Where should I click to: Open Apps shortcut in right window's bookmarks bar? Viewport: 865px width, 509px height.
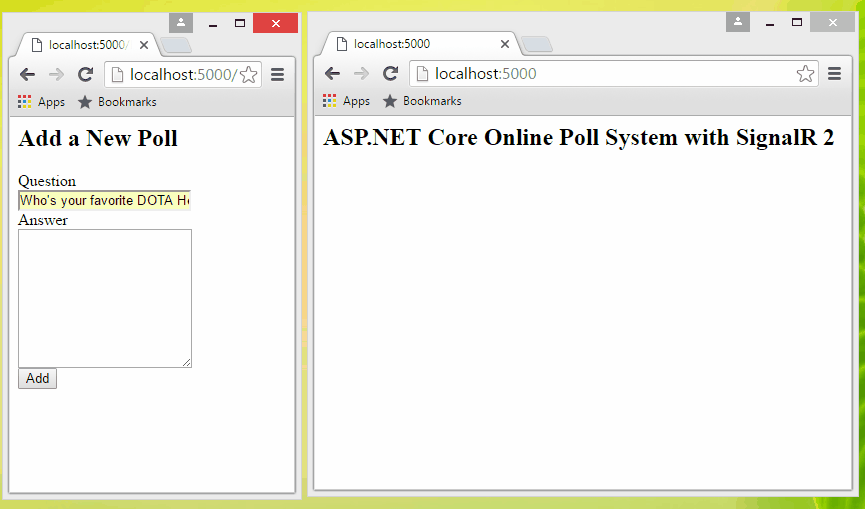[x=346, y=101]
